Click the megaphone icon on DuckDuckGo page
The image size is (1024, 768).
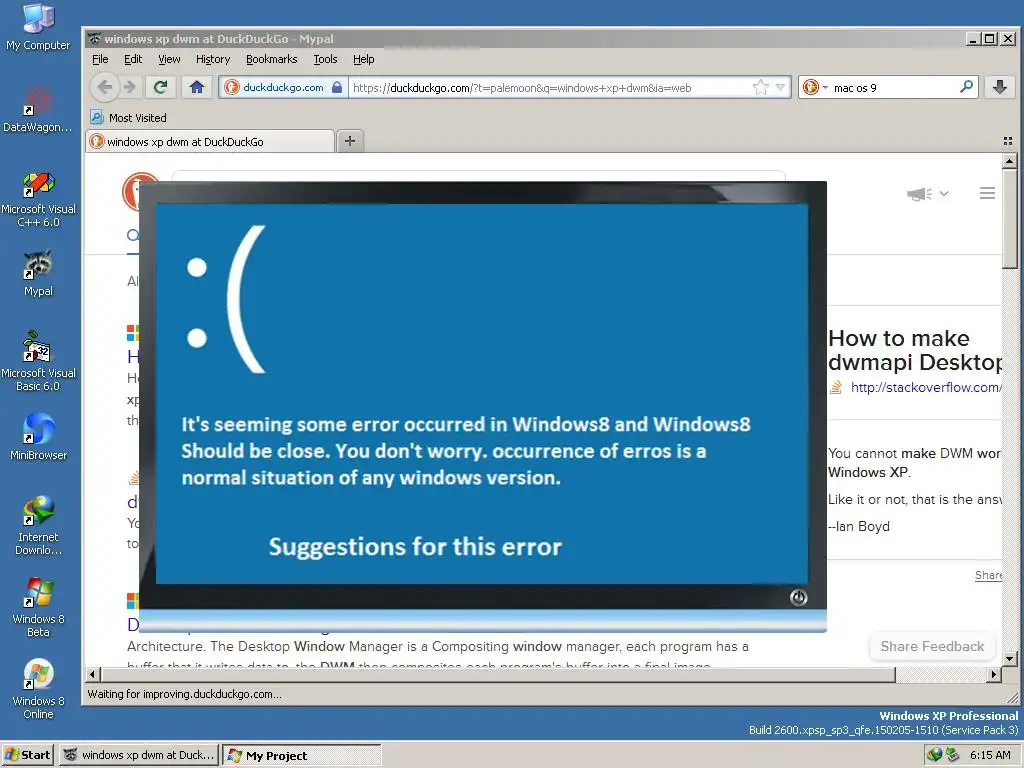point(919,194)
